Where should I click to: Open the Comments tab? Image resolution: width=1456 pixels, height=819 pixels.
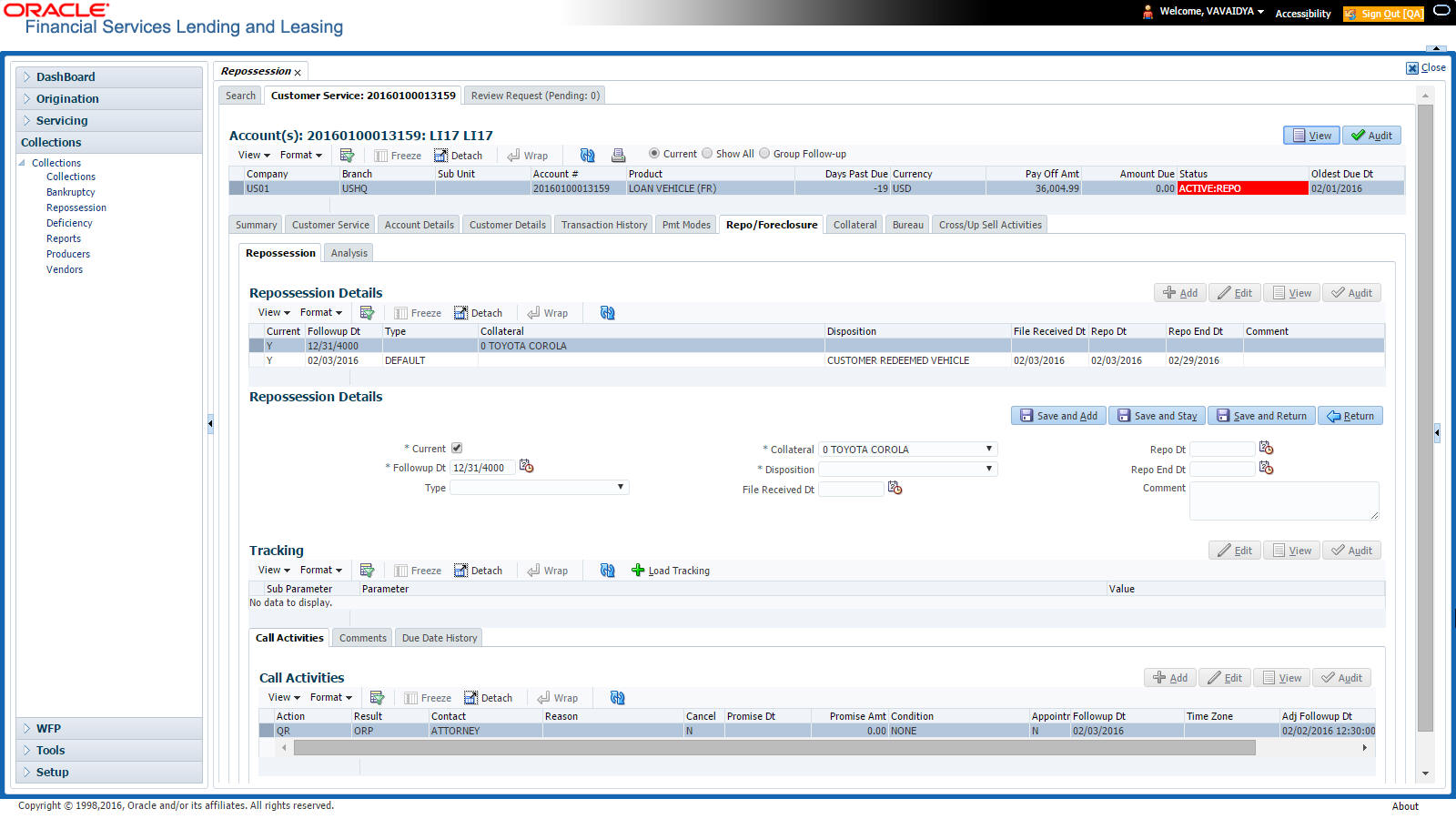(362, 638)
